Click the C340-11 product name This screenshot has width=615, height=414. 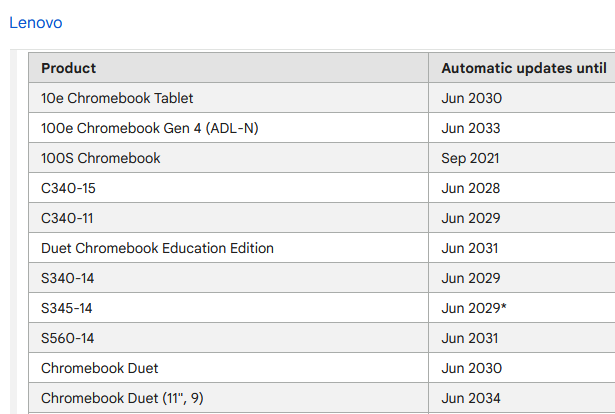tap(67, 218)
